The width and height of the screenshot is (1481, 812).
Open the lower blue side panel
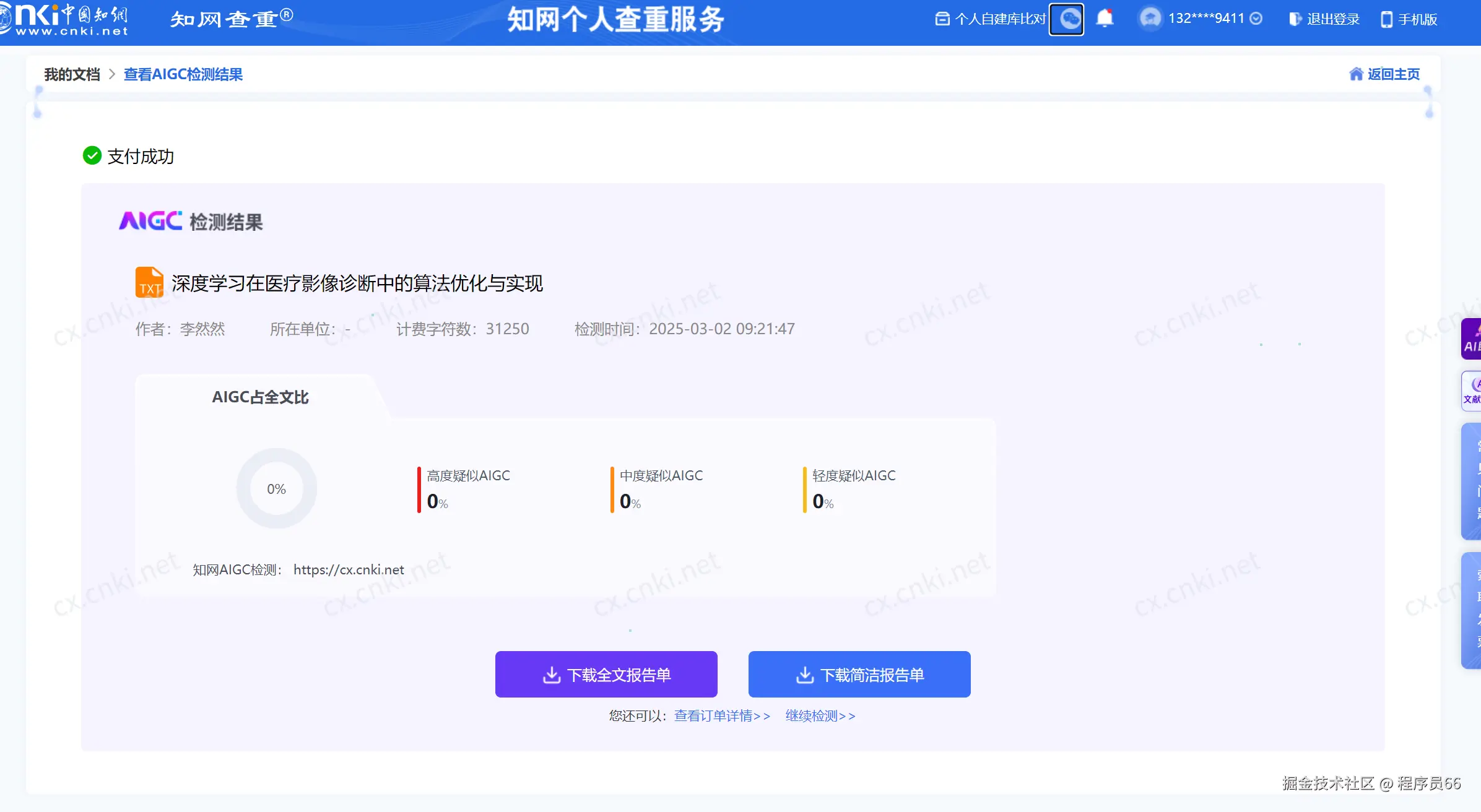(1471, 610)
